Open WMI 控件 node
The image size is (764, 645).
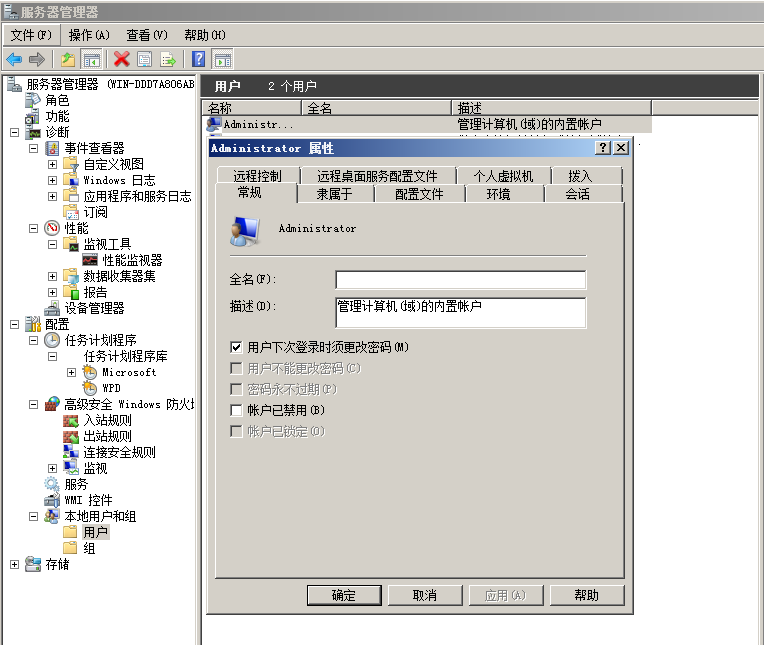(x=88, y=500)
